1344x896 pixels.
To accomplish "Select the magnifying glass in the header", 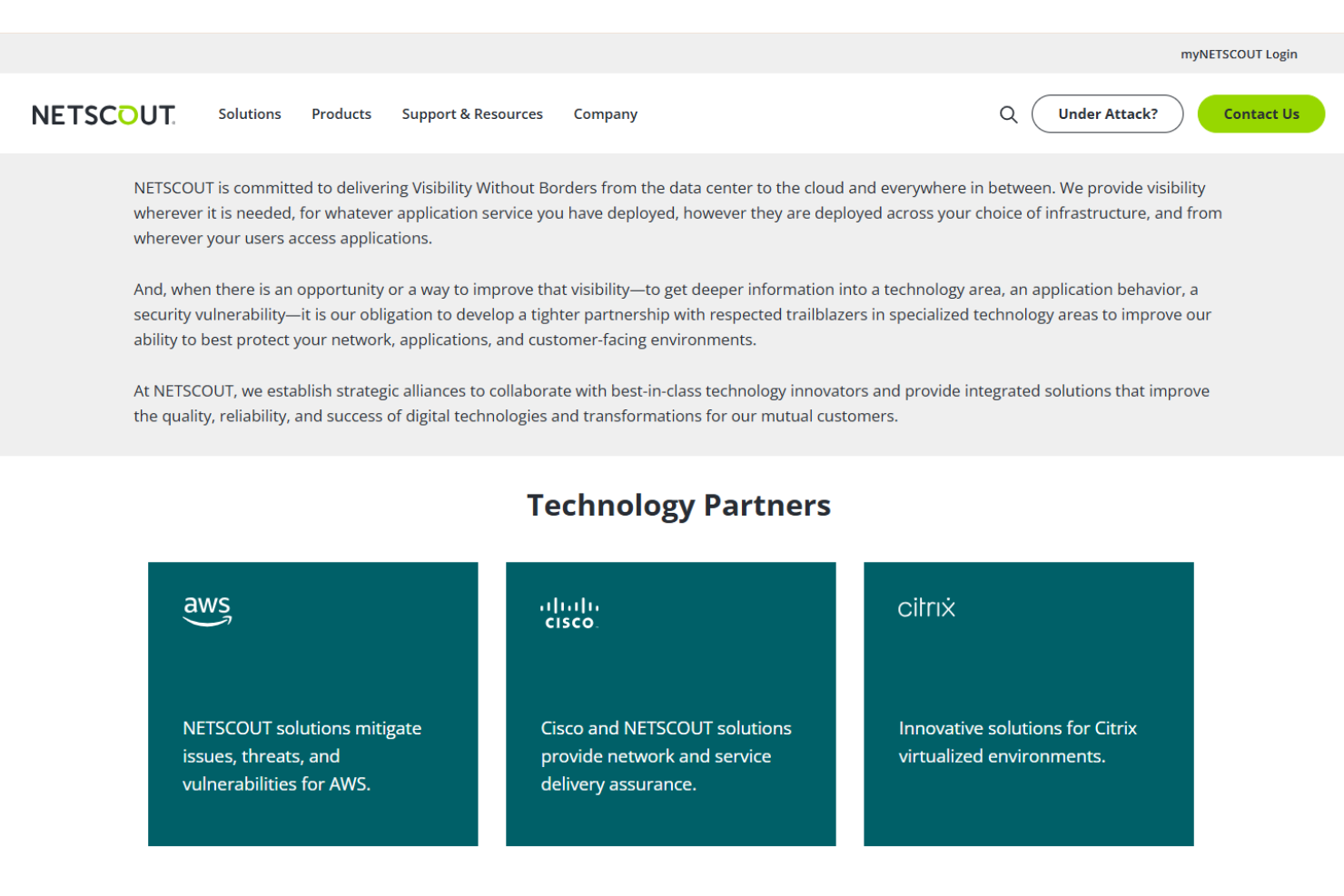I will point(1008,113).
